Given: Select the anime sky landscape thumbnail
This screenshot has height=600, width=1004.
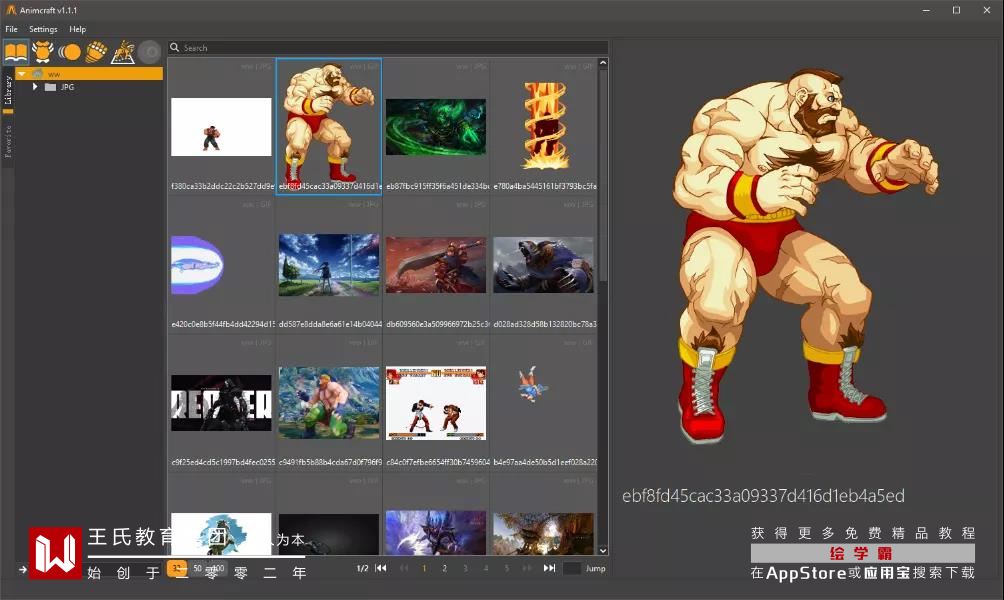Looking at the screenshot, I should [x=328, y=264].
